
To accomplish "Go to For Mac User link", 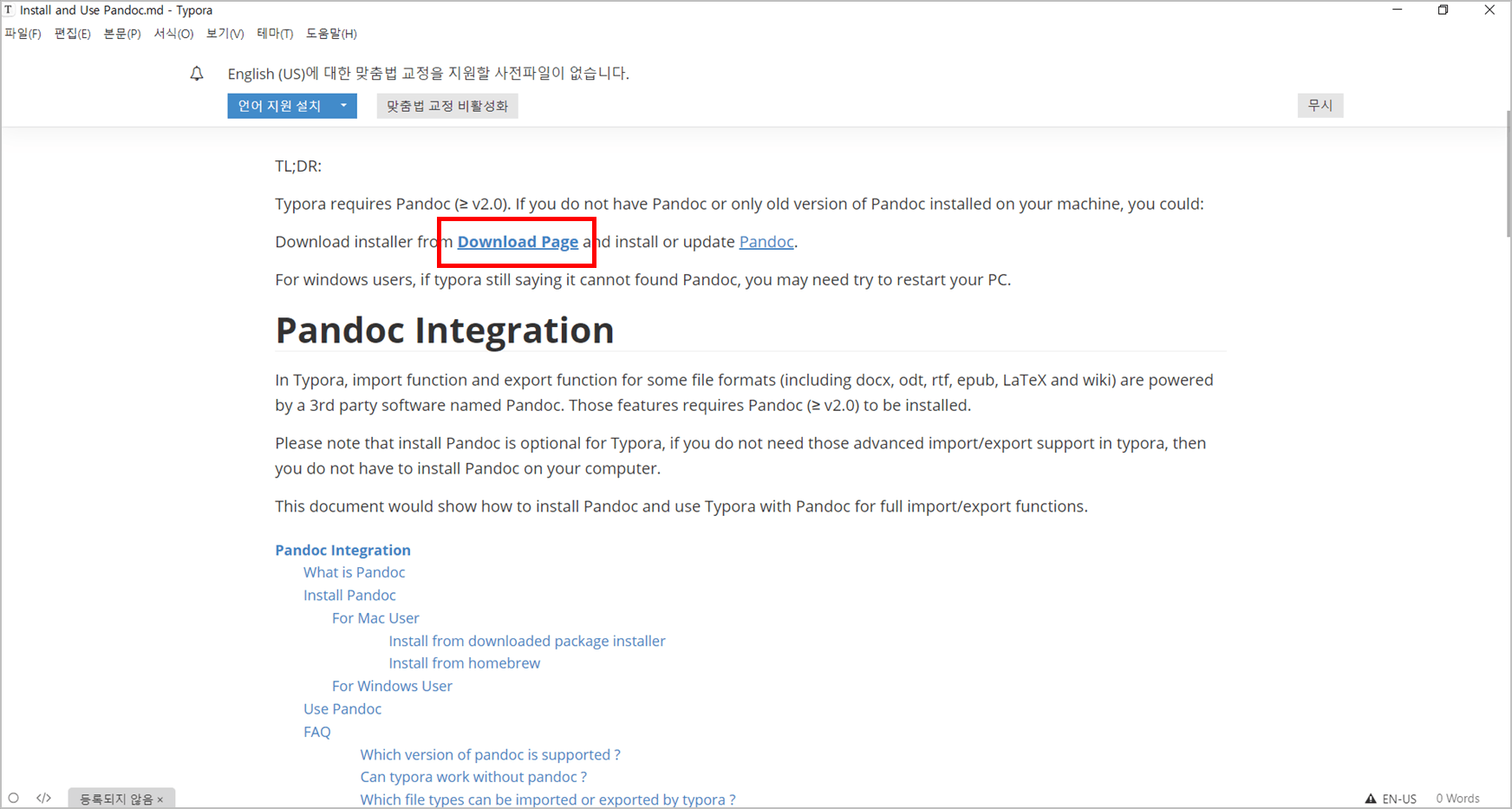I will 375,618.
